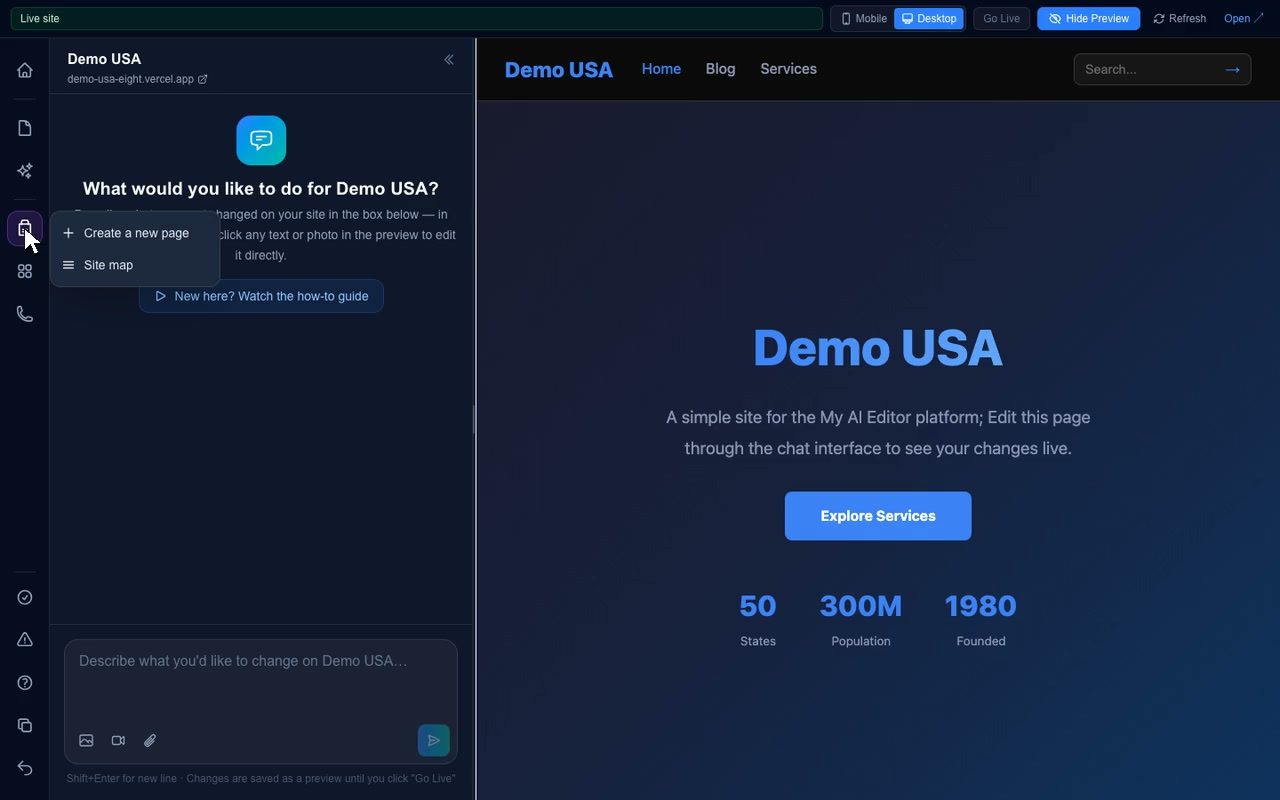Click the image upload icon in chat box
This screenshot has height=800, width=1280.
86,741
